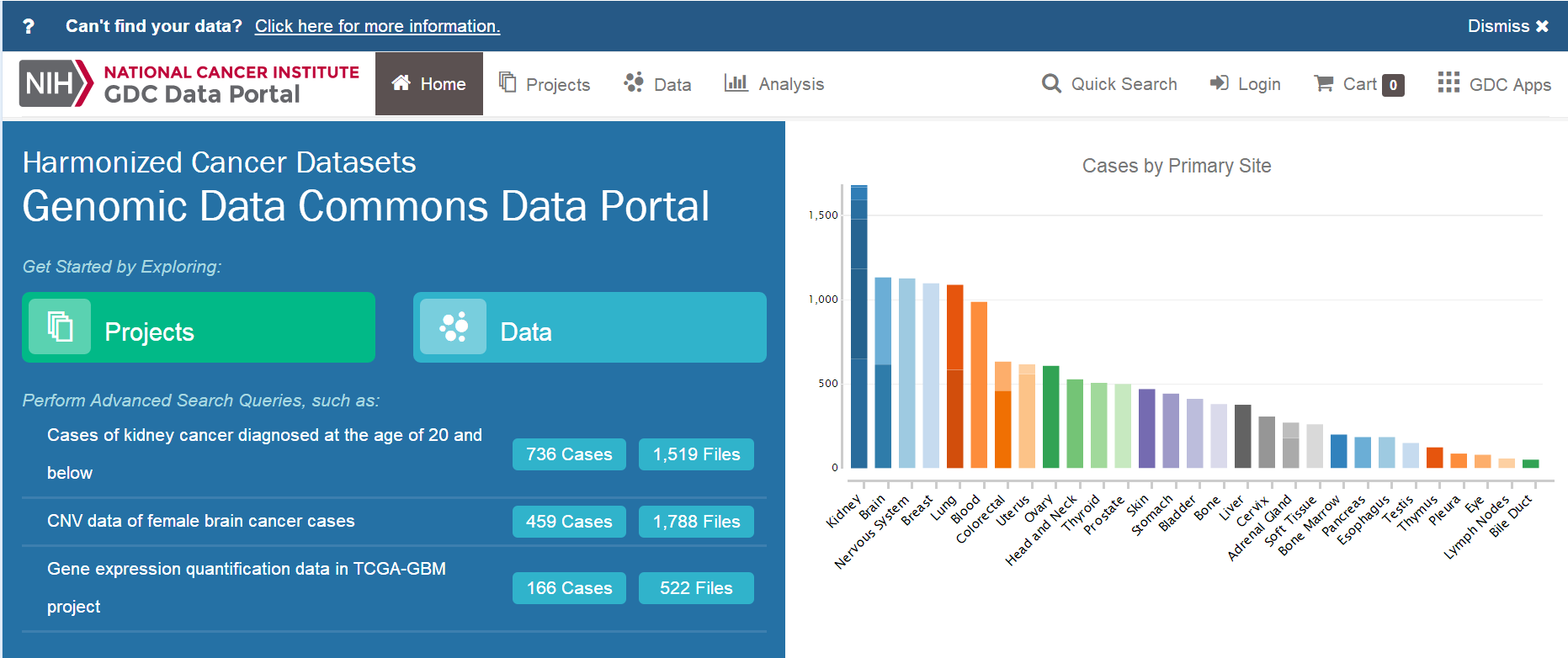The height and width of the screenshot is (658, 1568).
Task: Open 522 Files for TCGA-GBM project
Action: (x=696, y=588)
